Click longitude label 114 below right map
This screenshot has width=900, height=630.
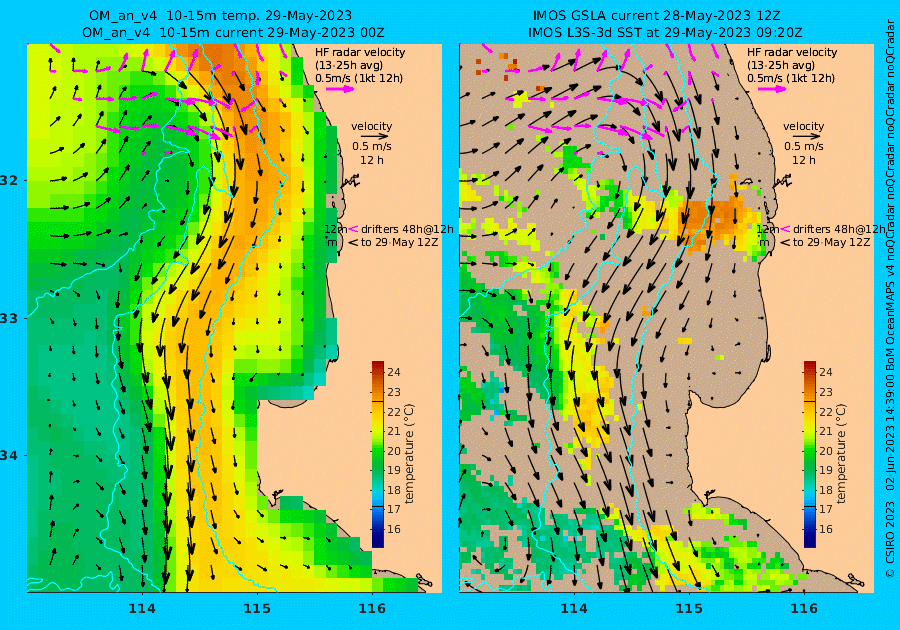(574, 609)
